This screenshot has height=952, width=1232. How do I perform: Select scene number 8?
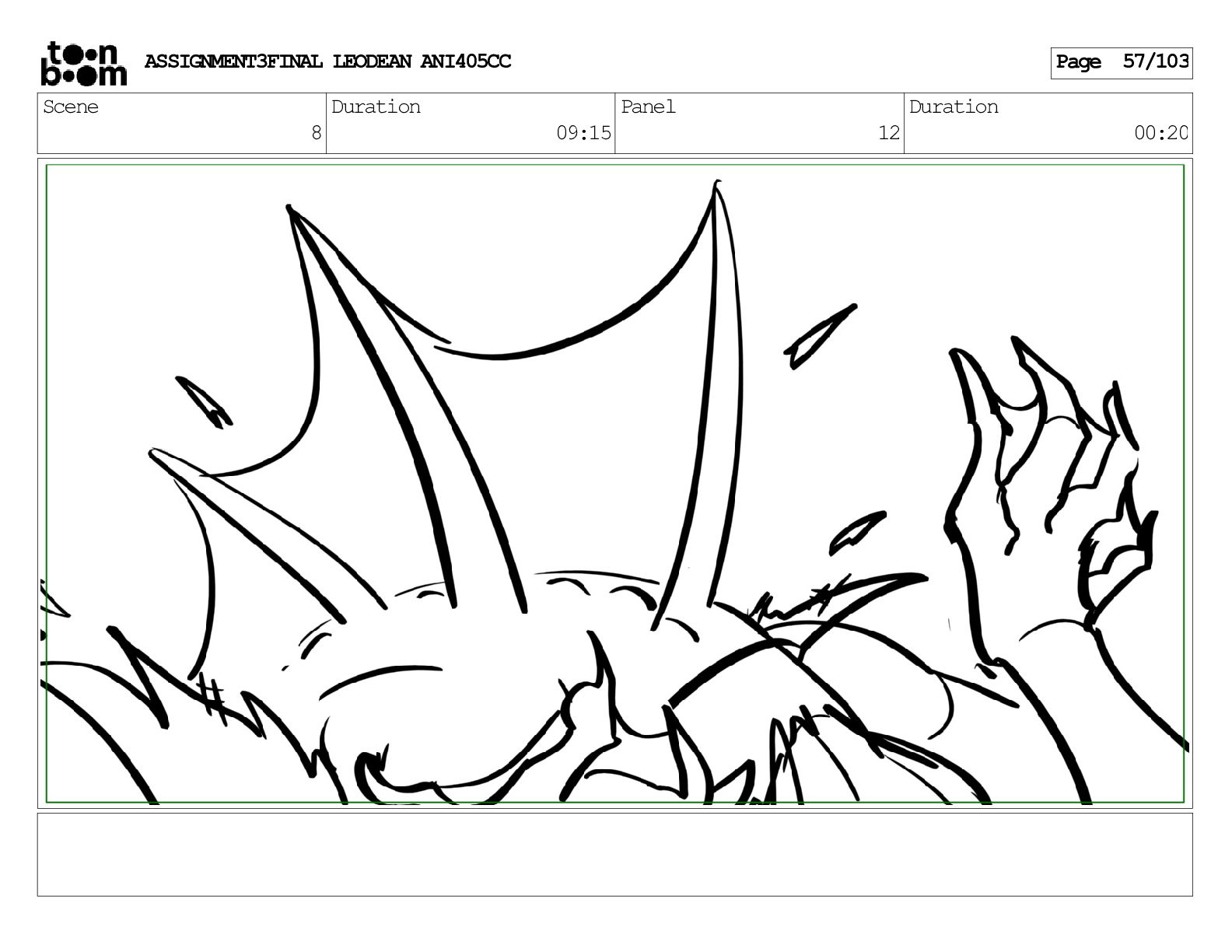click(x=316, y=133)
